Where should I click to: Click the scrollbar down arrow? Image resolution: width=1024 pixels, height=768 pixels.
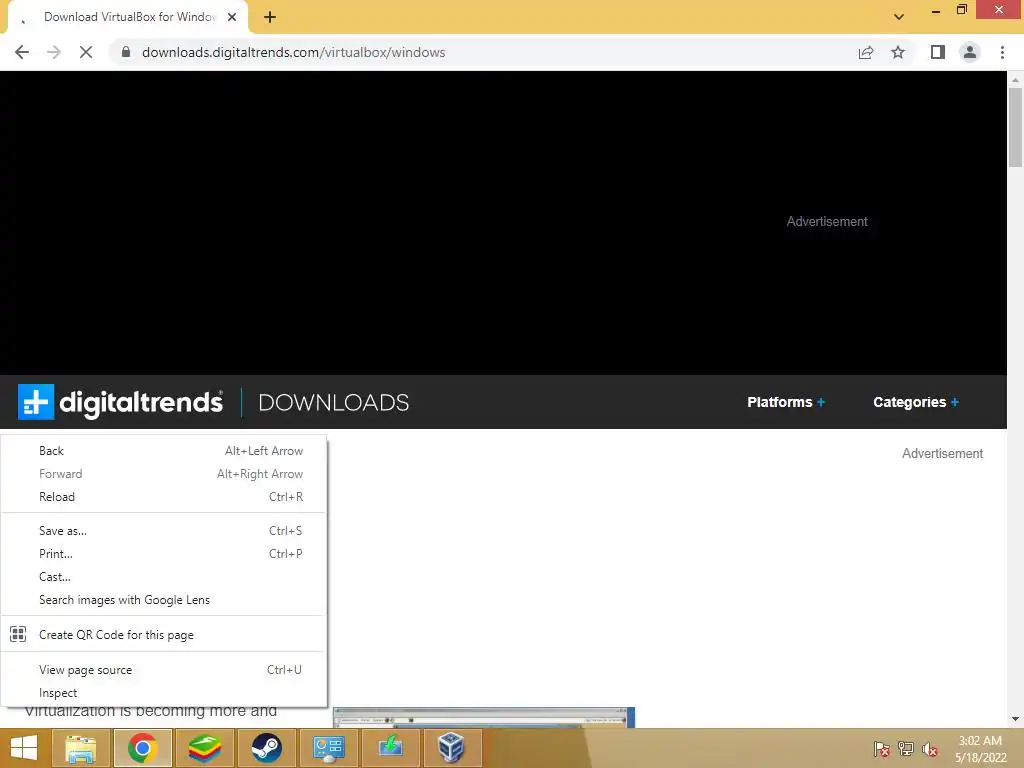[x=1015, y=719]
